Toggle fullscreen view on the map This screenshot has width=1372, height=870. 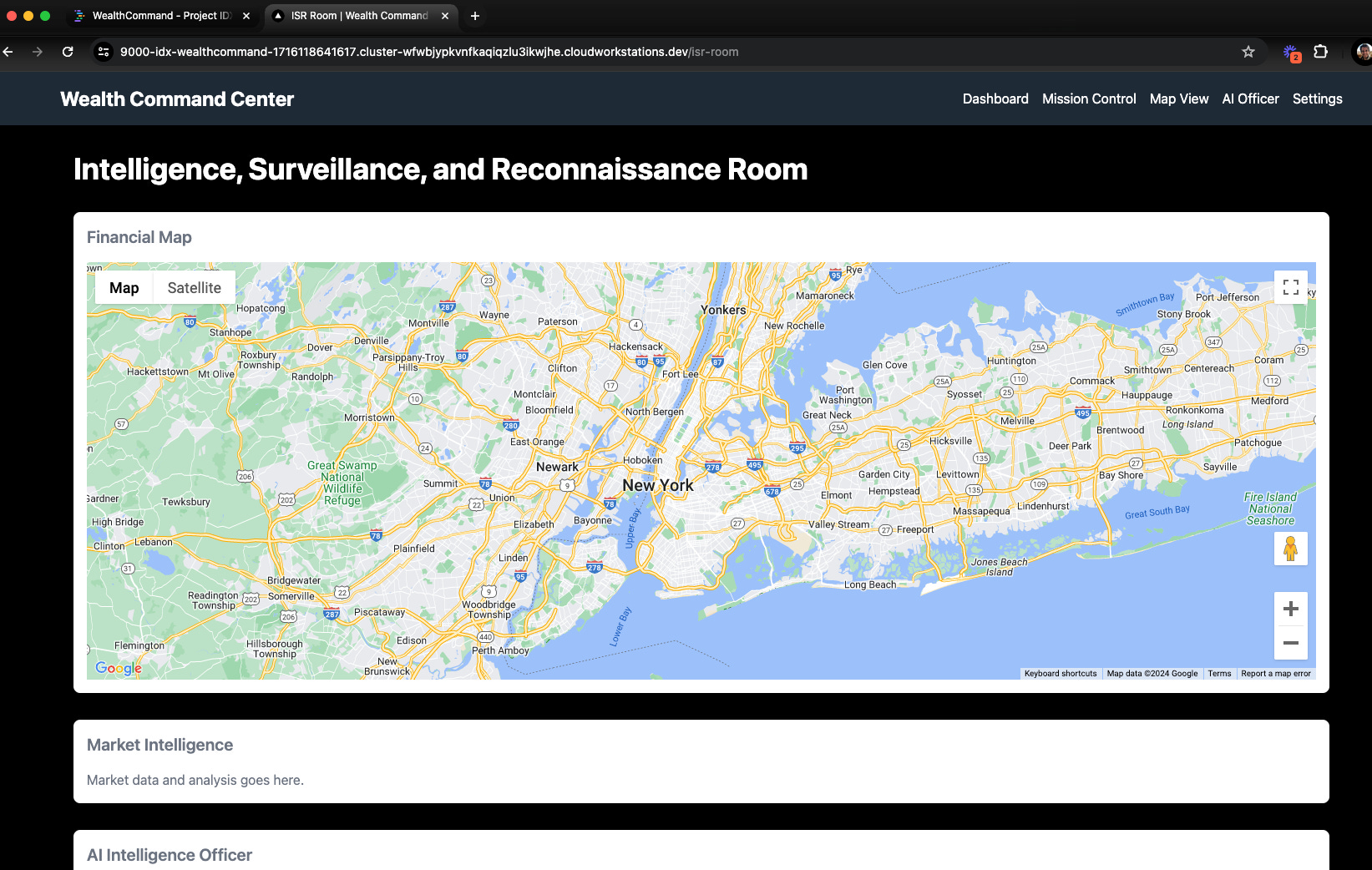point(1290,287)
